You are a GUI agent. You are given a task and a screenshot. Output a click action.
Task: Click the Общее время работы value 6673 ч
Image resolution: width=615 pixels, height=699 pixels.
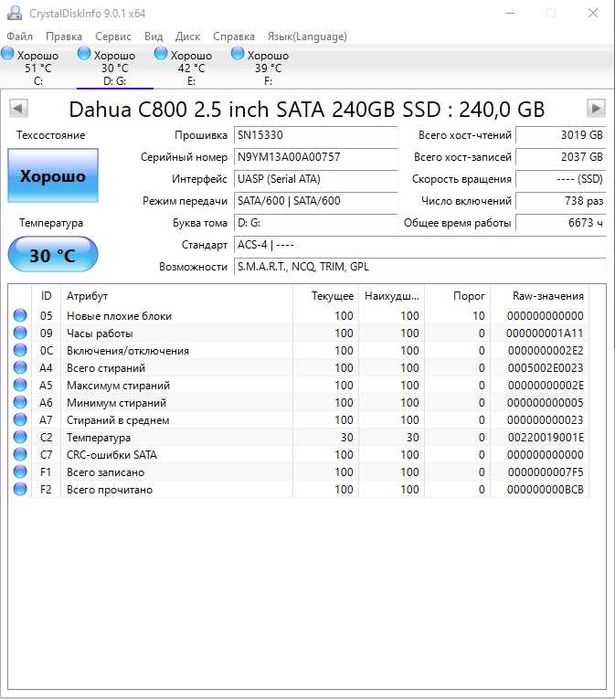point(561,222)
